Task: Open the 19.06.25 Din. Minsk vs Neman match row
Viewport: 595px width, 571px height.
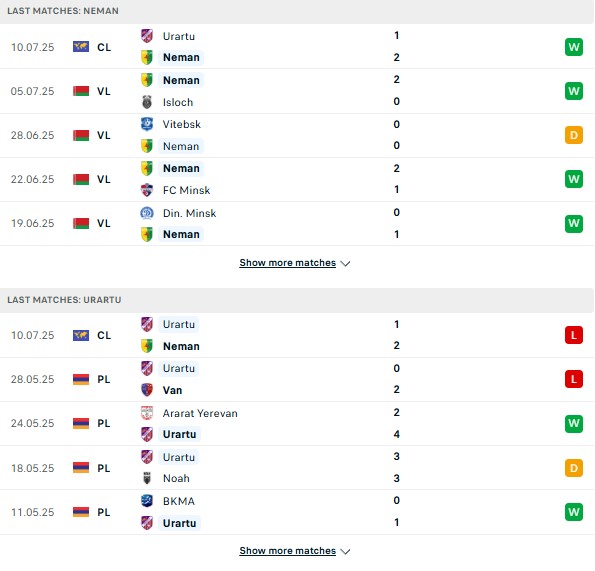Action: tap(297, 223)
